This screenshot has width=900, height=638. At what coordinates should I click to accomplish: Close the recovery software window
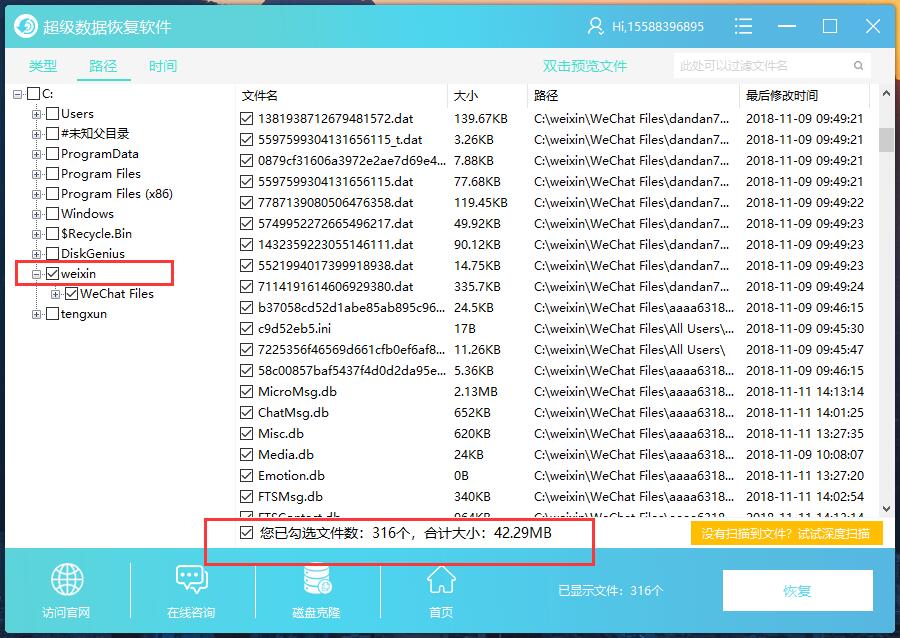872,26
